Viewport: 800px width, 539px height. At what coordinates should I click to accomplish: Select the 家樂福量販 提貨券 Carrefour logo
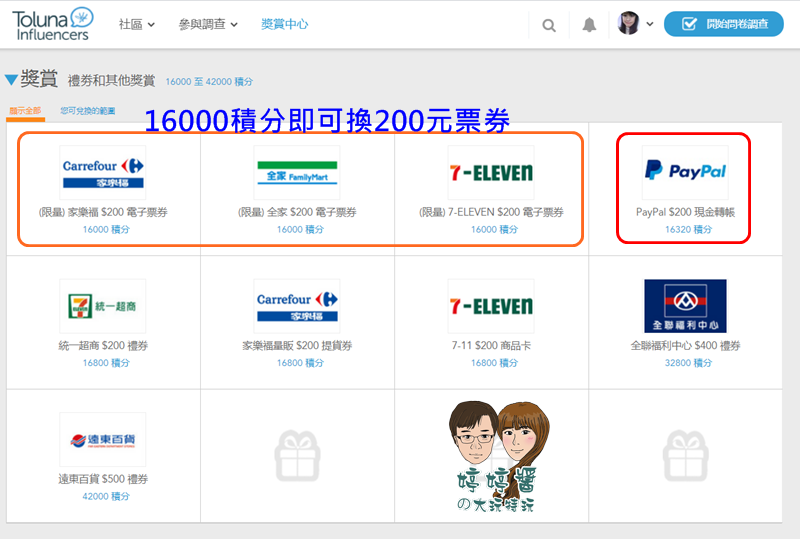point(297,306)
